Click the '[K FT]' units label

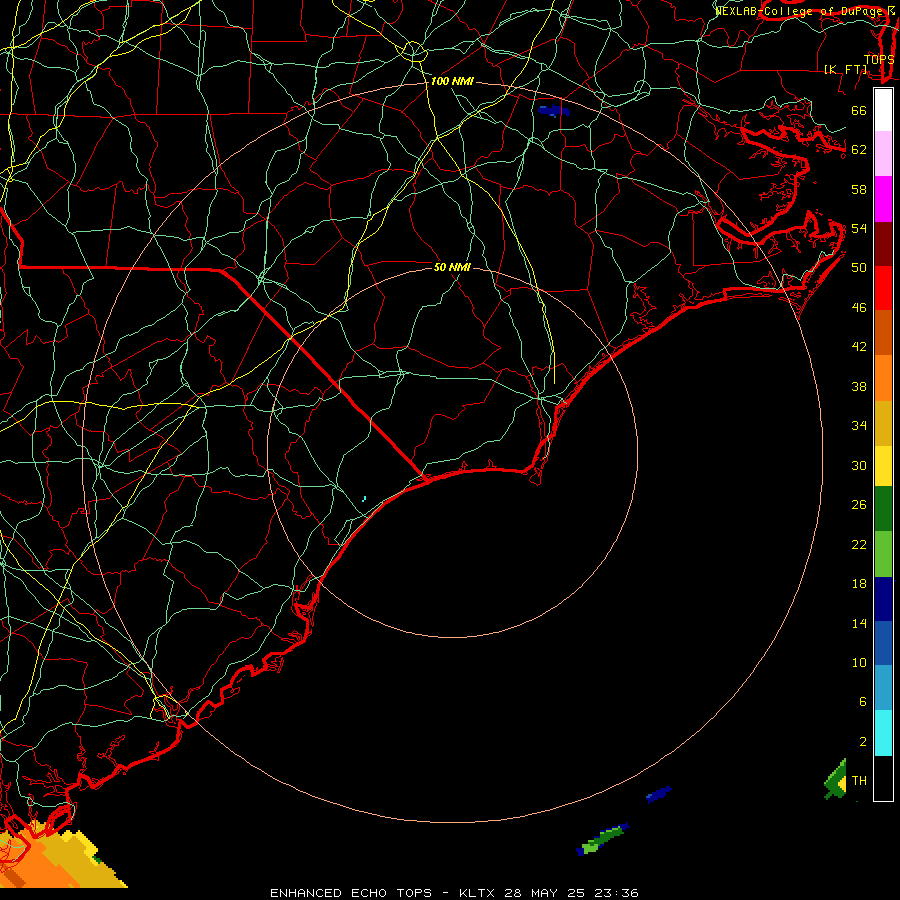pyautogui.click(x=845, y=69)
